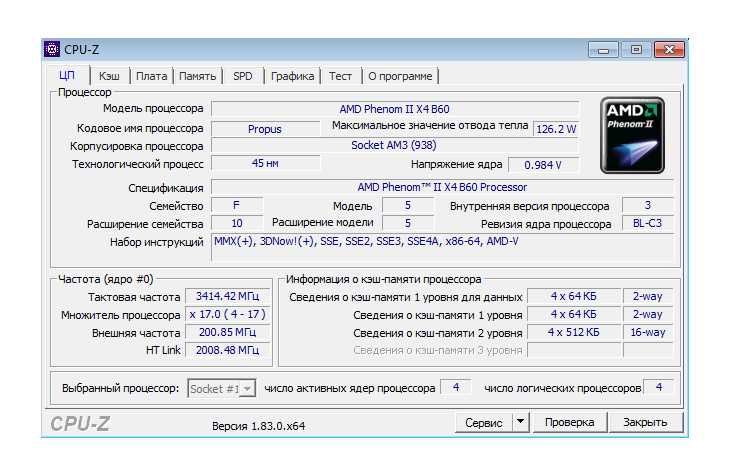Click the AMD Phenom II processor logo
Screen dimensions: 731x472
click(x=632, y=136)
